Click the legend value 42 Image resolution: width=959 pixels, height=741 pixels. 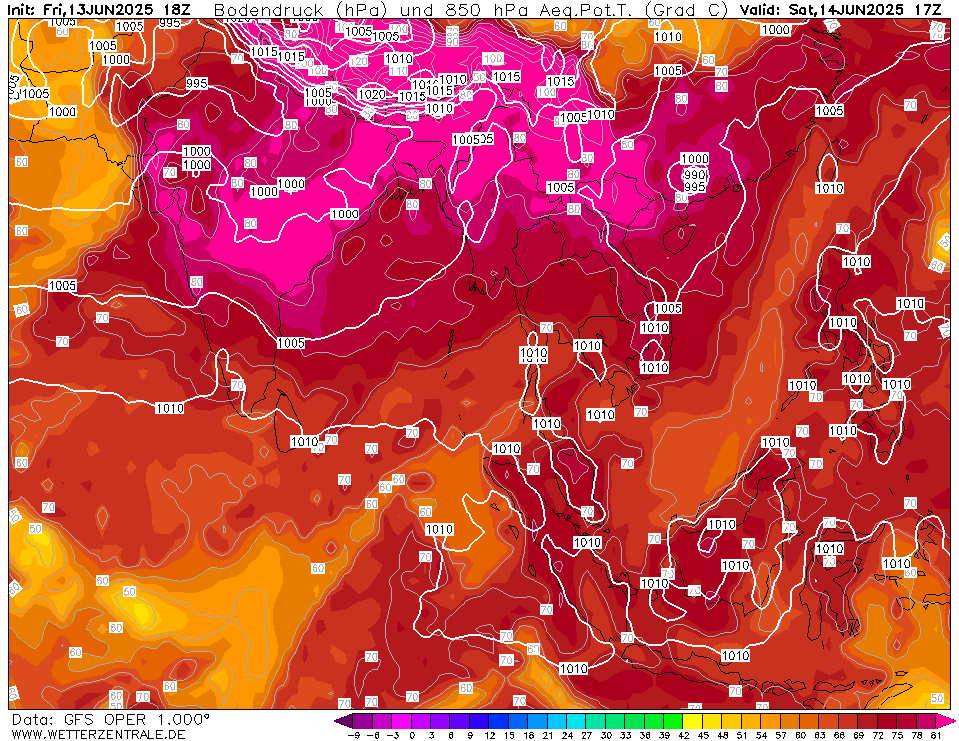683,735
